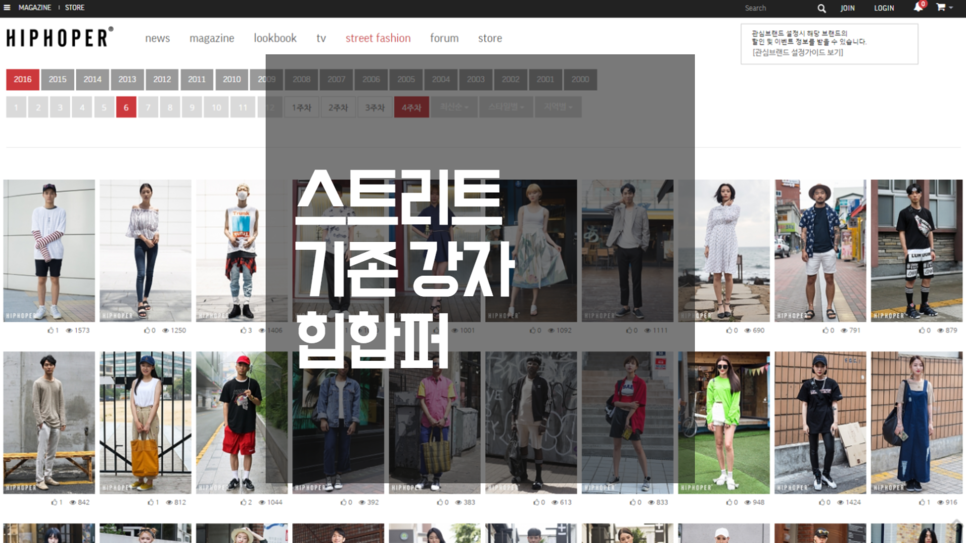The image size is (966, 543).
Task: Select the 2008 year filter
Action: coord(301,80)
